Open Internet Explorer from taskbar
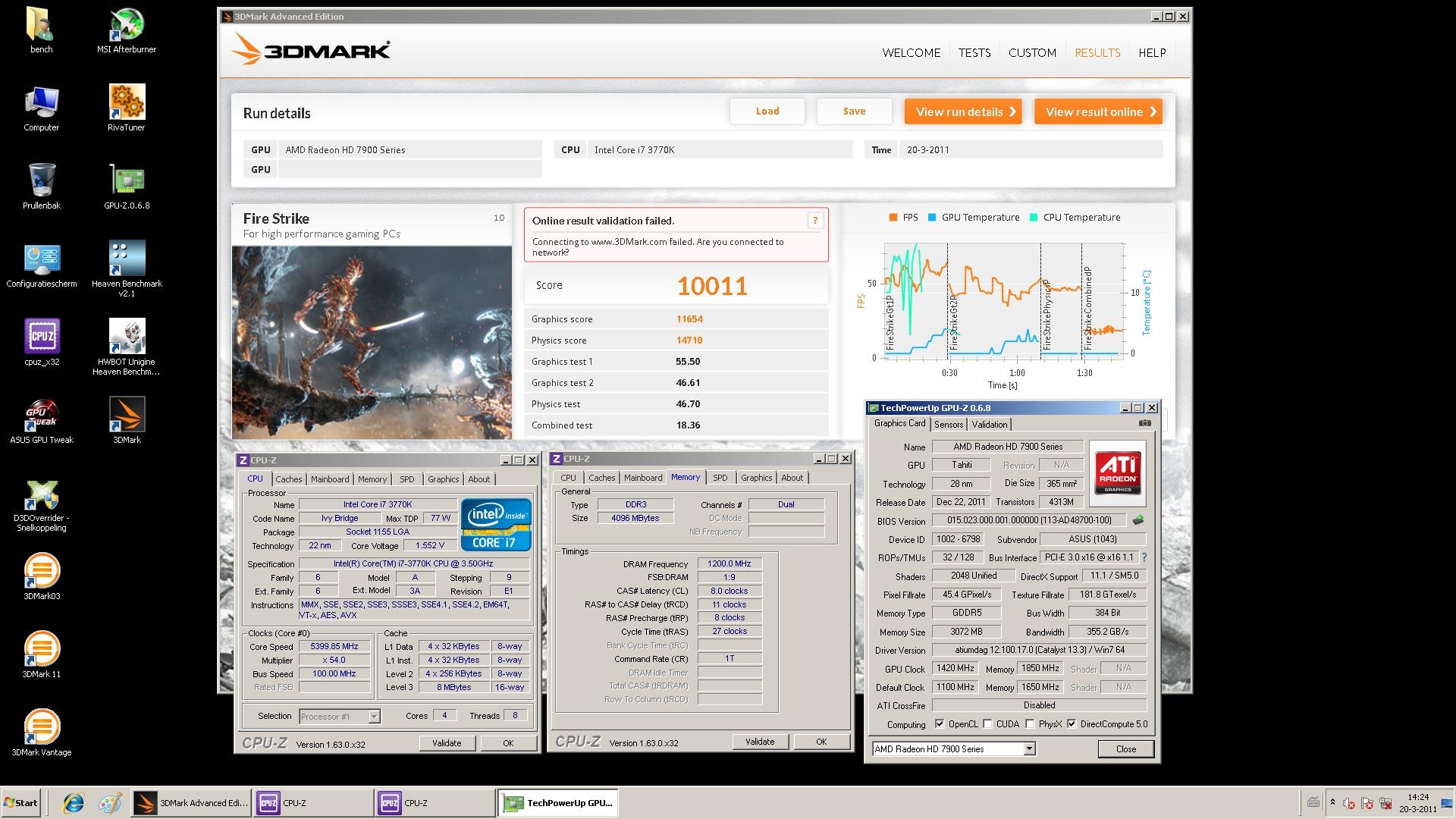 click(x=74, y=803)
